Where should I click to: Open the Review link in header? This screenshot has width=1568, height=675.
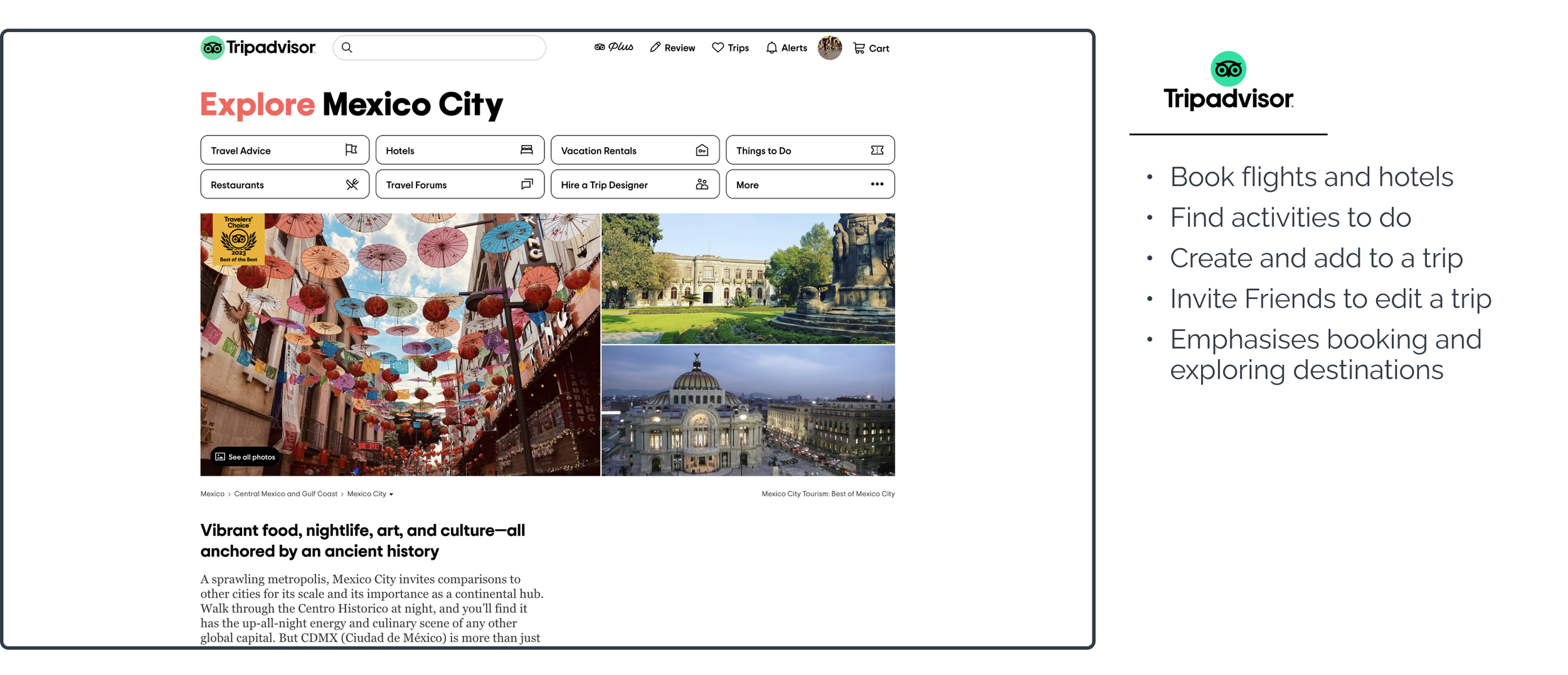[679, 48]
